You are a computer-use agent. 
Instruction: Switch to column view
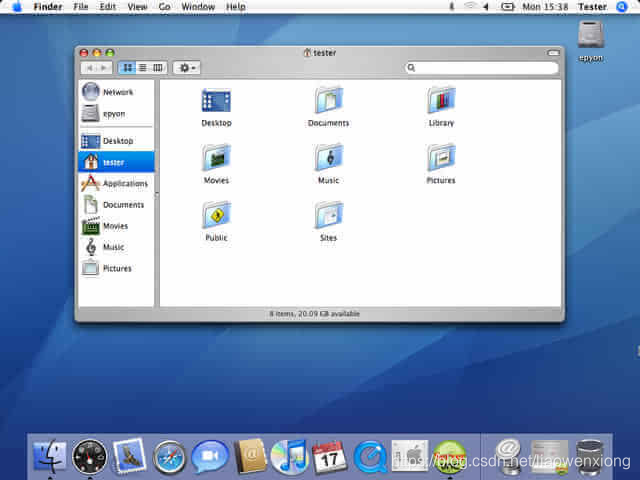coord(158,68)
